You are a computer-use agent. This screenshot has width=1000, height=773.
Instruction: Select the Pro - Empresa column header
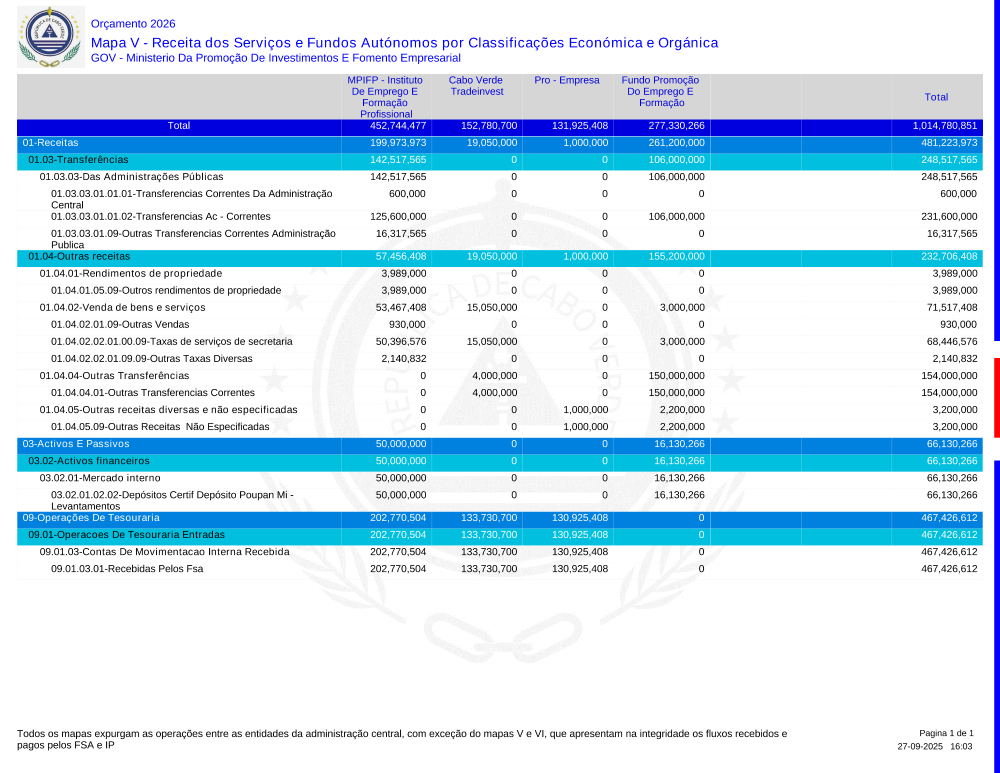point(567,80)
